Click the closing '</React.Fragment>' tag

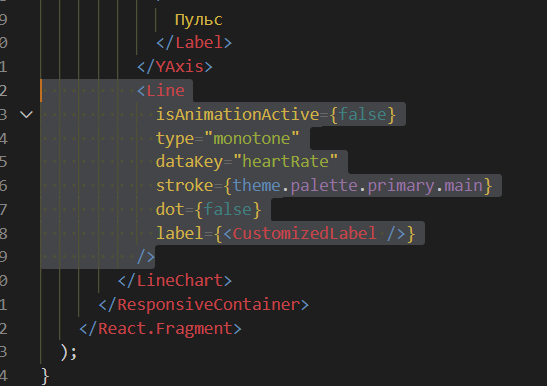160,329
